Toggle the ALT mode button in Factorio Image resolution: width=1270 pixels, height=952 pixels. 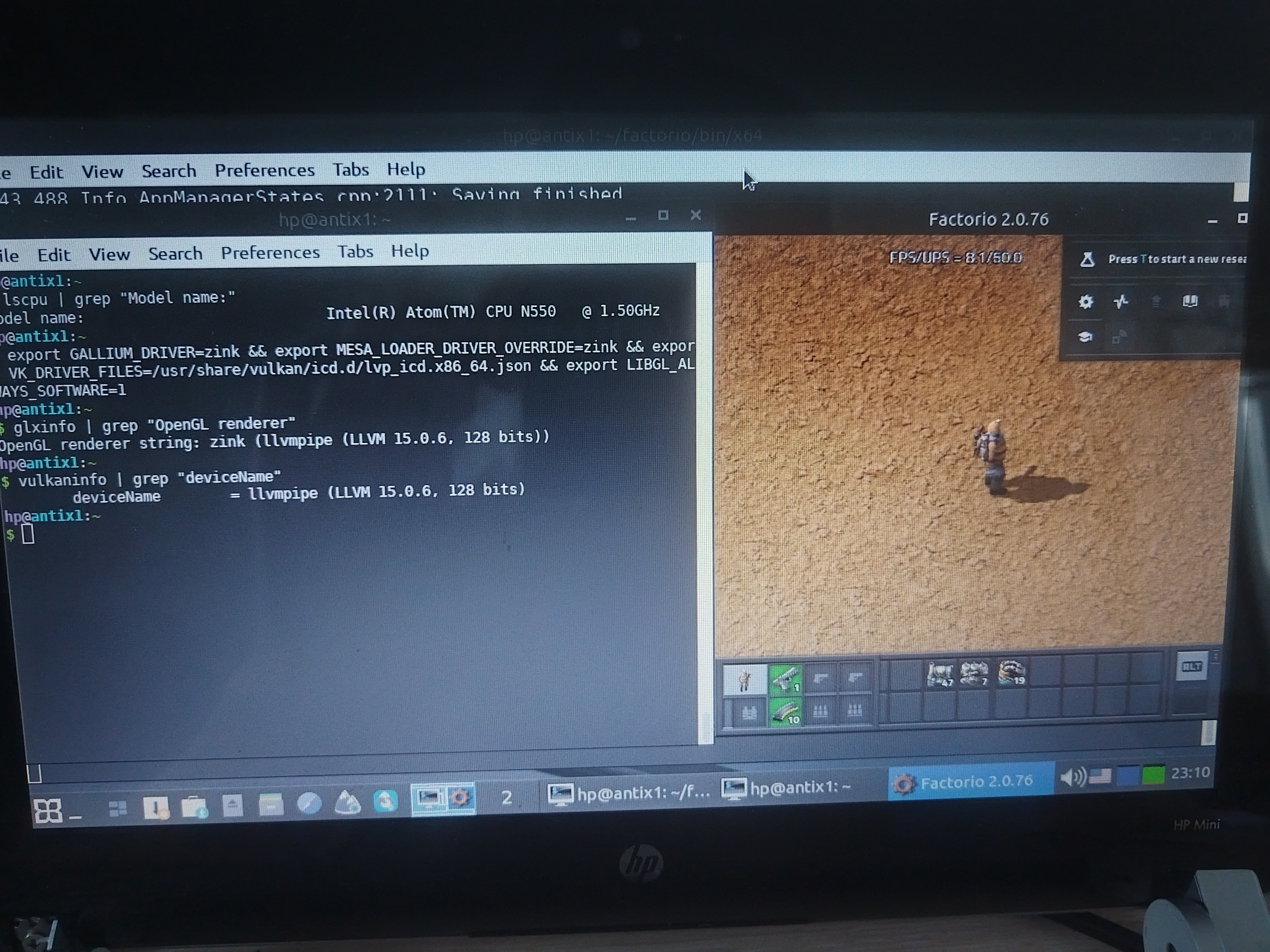1192,667
